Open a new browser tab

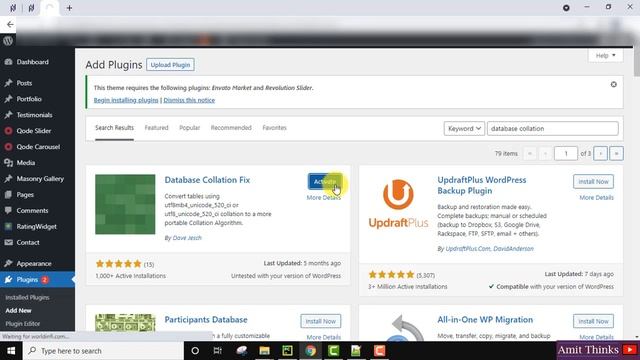(69, 8)
